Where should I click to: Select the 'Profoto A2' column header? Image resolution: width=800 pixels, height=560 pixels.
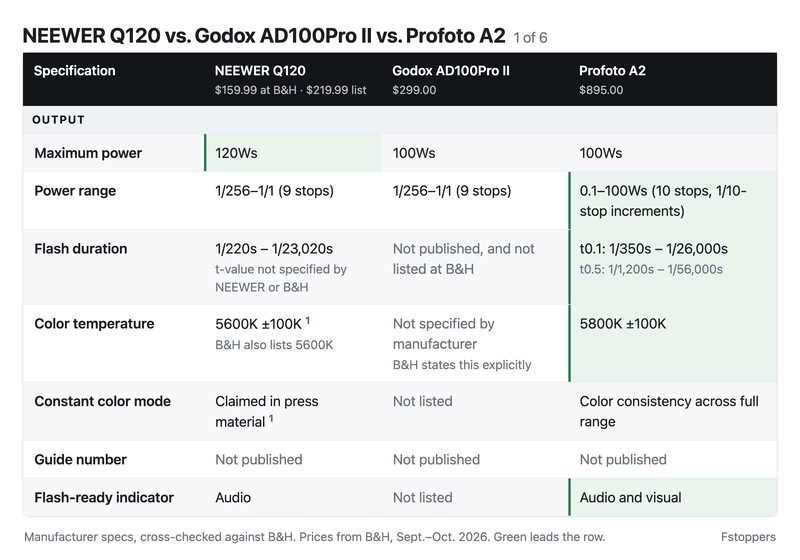coord(612,71)
